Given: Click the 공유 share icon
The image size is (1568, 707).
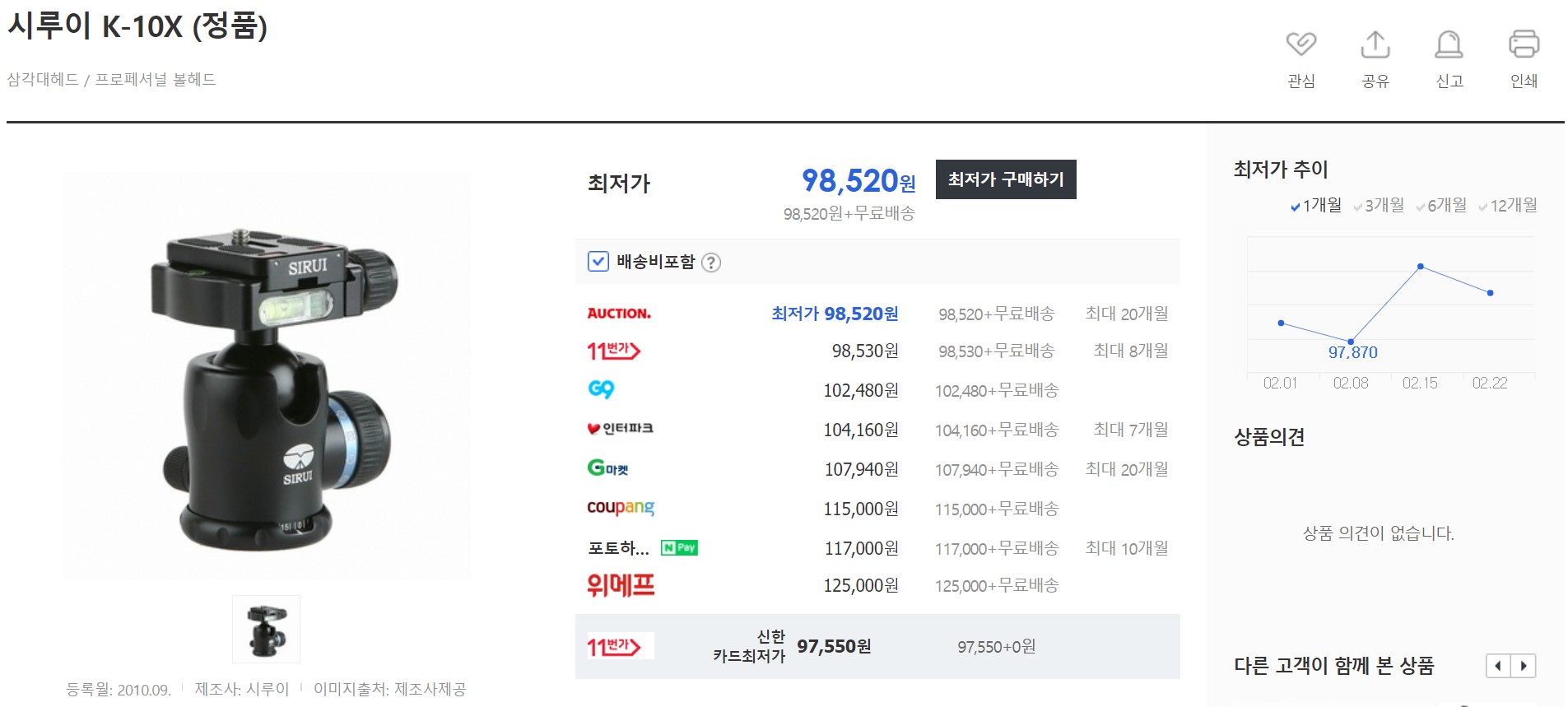Looking at the screenshot, I should (1375, 44).
